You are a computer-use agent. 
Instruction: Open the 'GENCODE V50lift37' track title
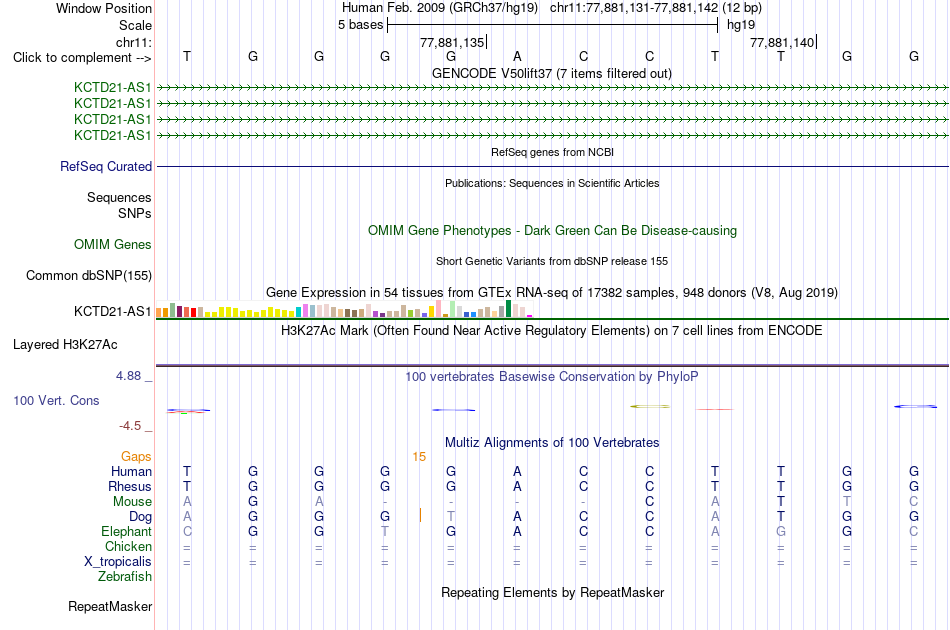(551, 73)
